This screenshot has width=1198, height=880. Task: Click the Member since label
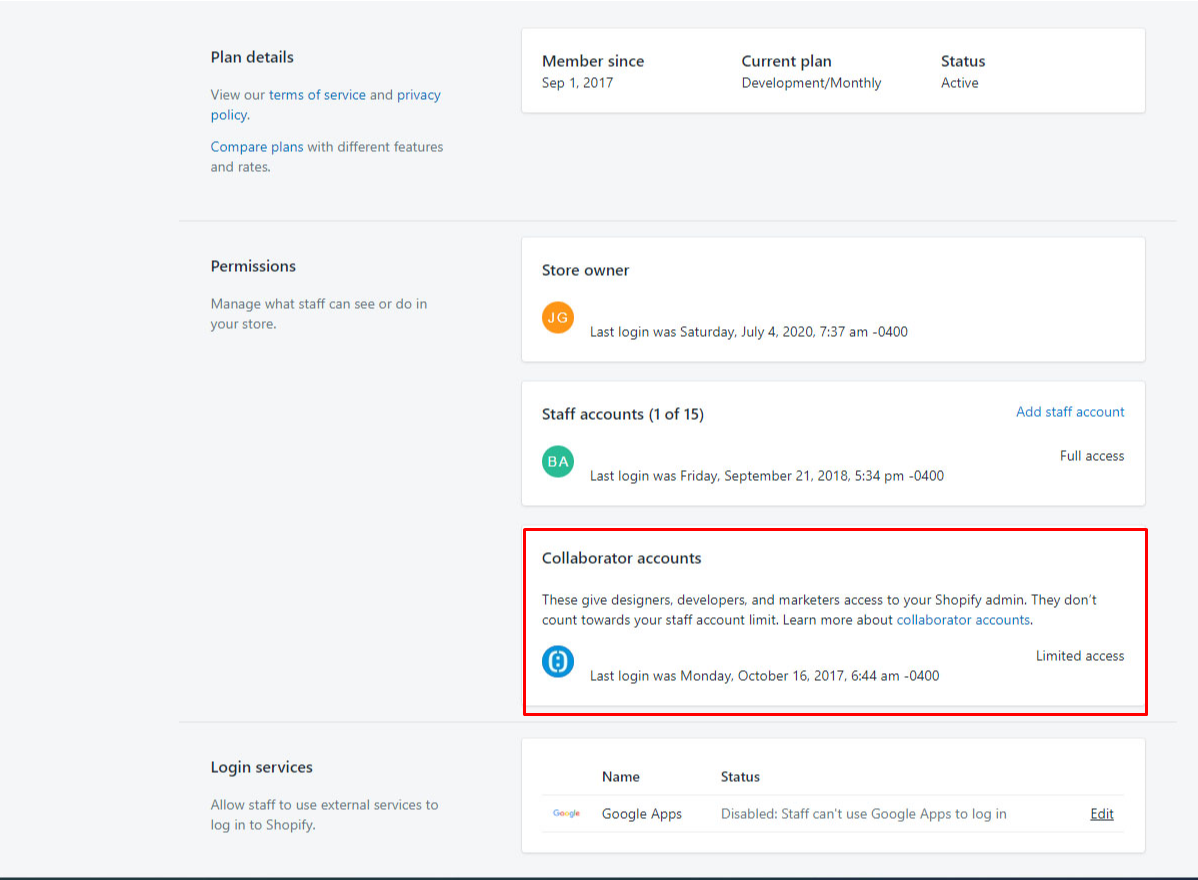(593, 61)
